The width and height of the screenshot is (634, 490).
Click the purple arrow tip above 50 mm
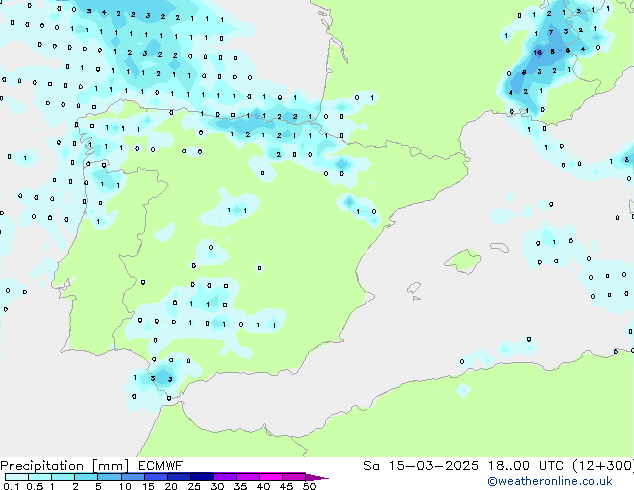tap(317, 477)
